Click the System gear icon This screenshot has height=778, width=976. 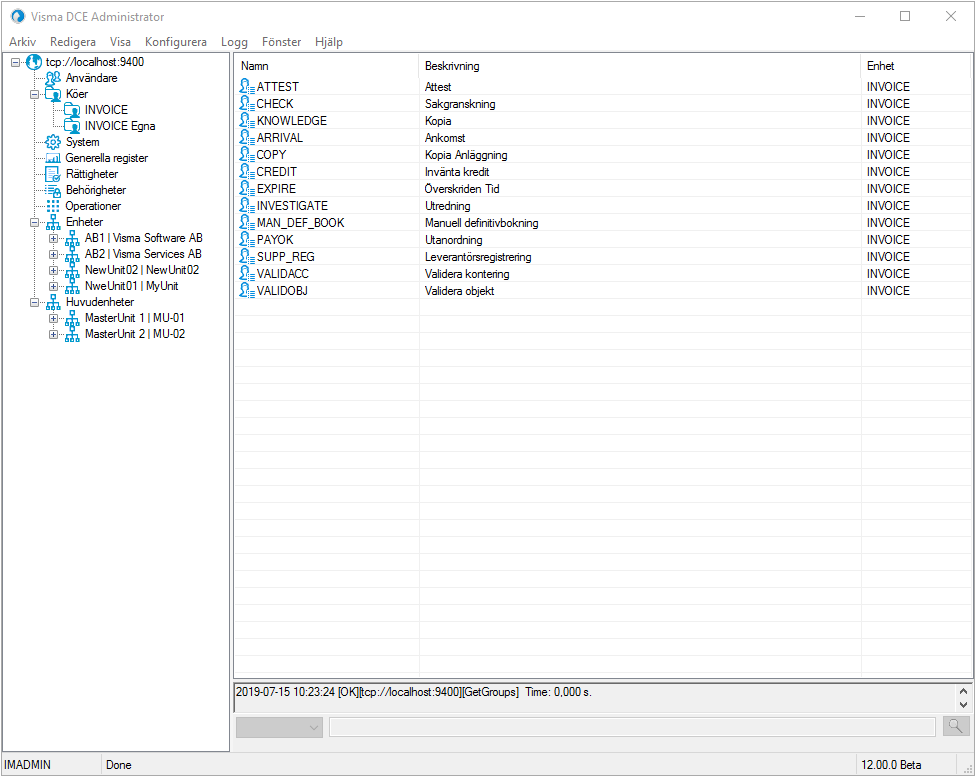tap(52, 142)
